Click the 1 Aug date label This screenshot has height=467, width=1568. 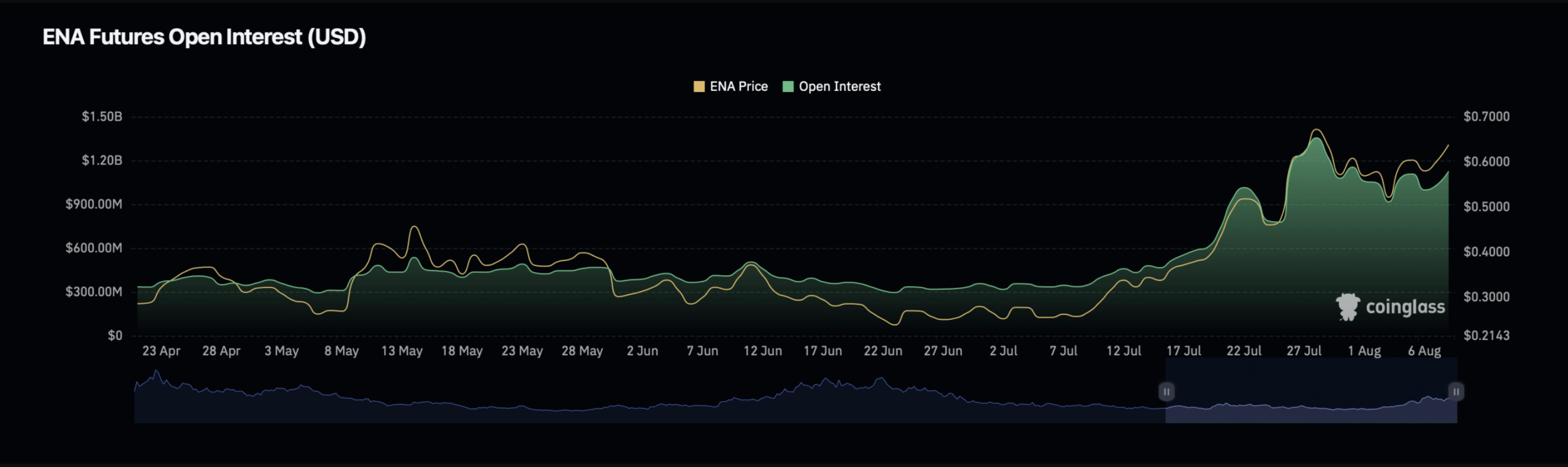coord(1364,351)
